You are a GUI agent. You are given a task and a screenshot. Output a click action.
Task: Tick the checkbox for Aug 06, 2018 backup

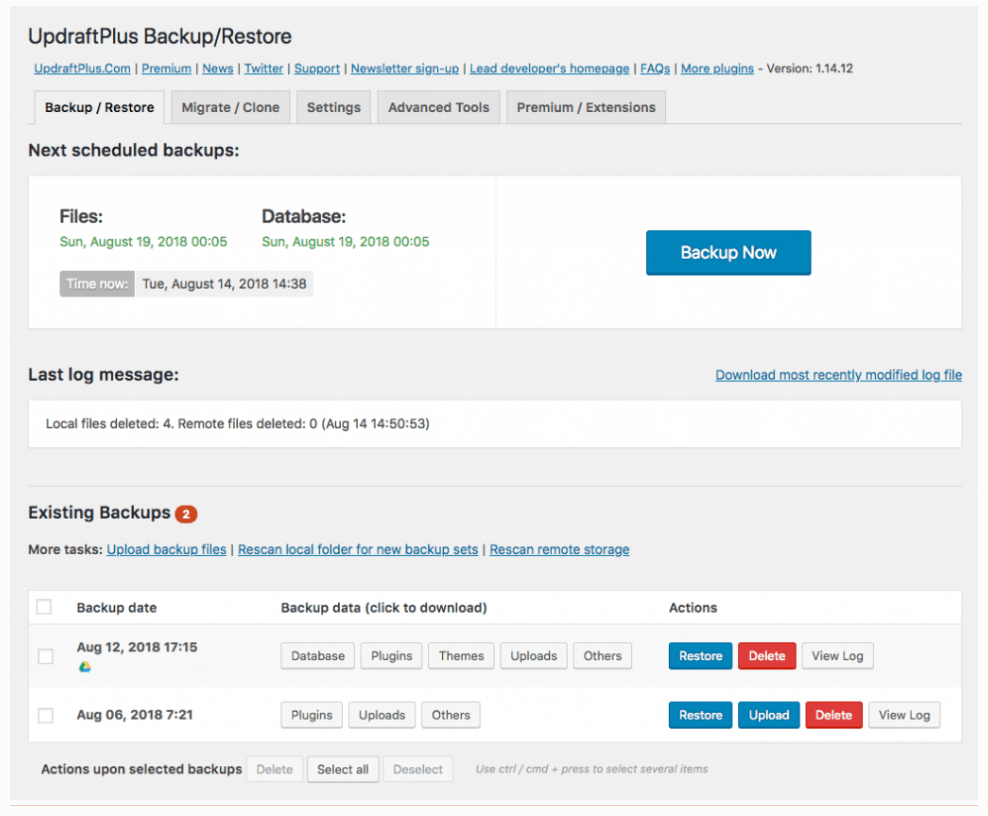pos(45,715)
